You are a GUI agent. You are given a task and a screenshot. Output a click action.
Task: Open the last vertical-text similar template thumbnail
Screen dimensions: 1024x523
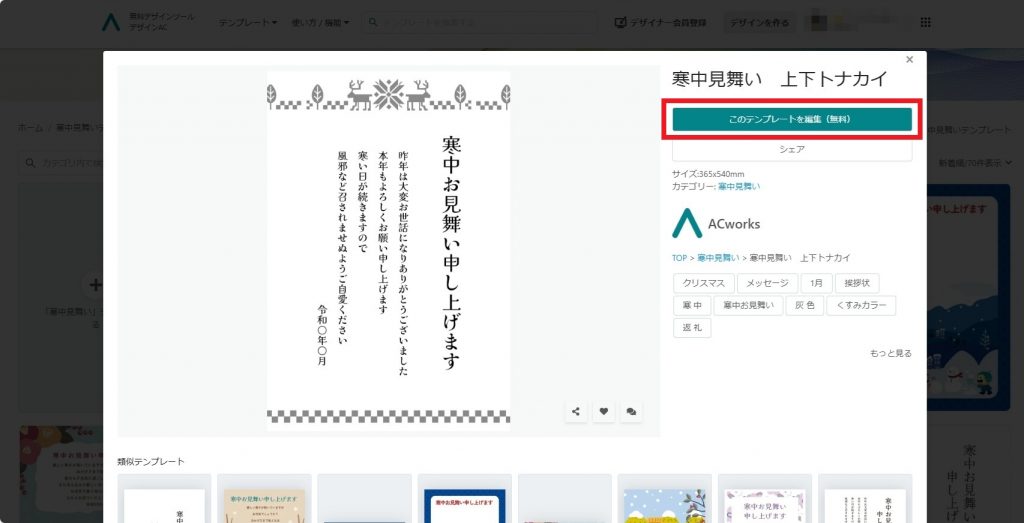865,499
